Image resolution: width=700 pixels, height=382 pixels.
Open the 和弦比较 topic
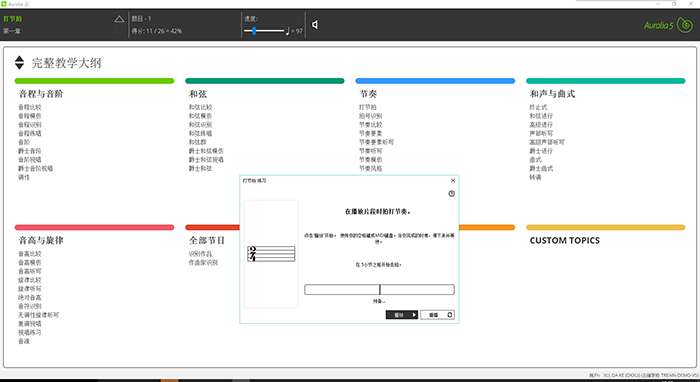(200, 107)
